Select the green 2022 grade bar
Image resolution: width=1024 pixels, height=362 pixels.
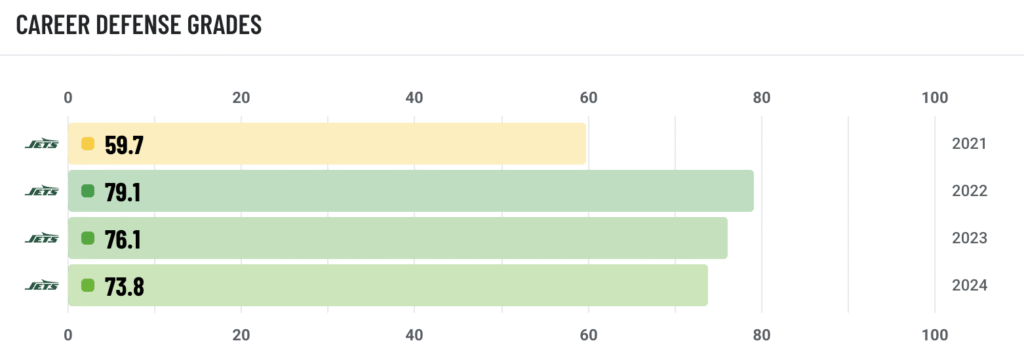[x=411, y=191]
